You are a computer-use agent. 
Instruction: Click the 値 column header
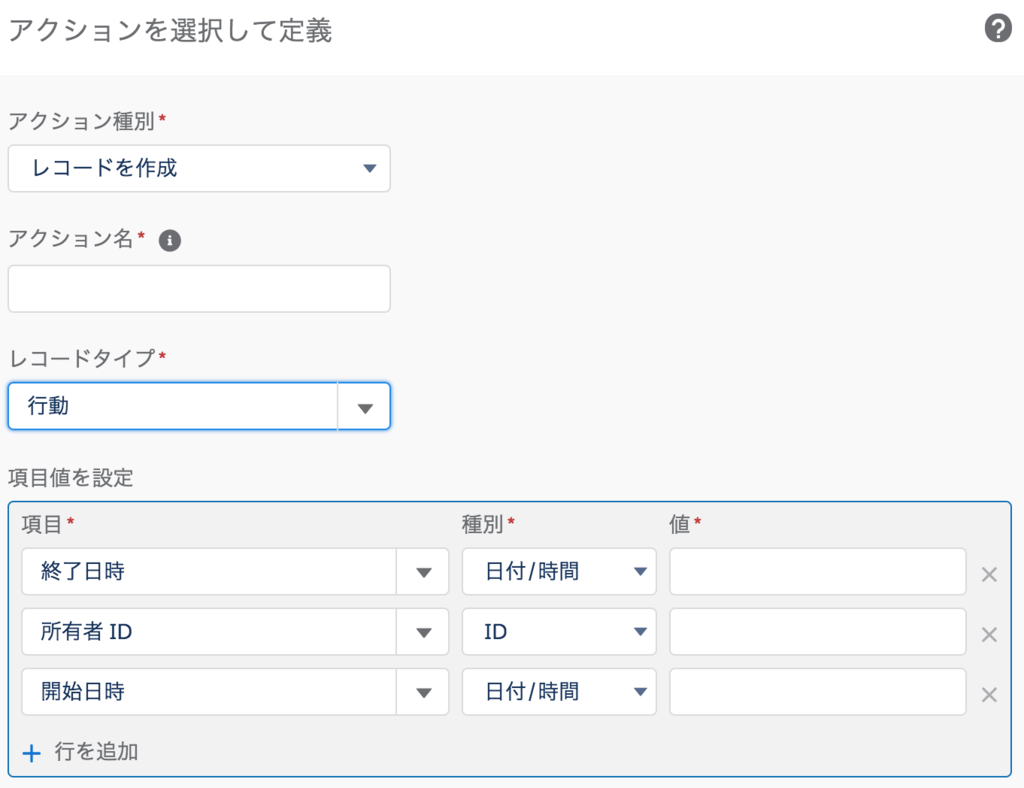coord(680,524)
